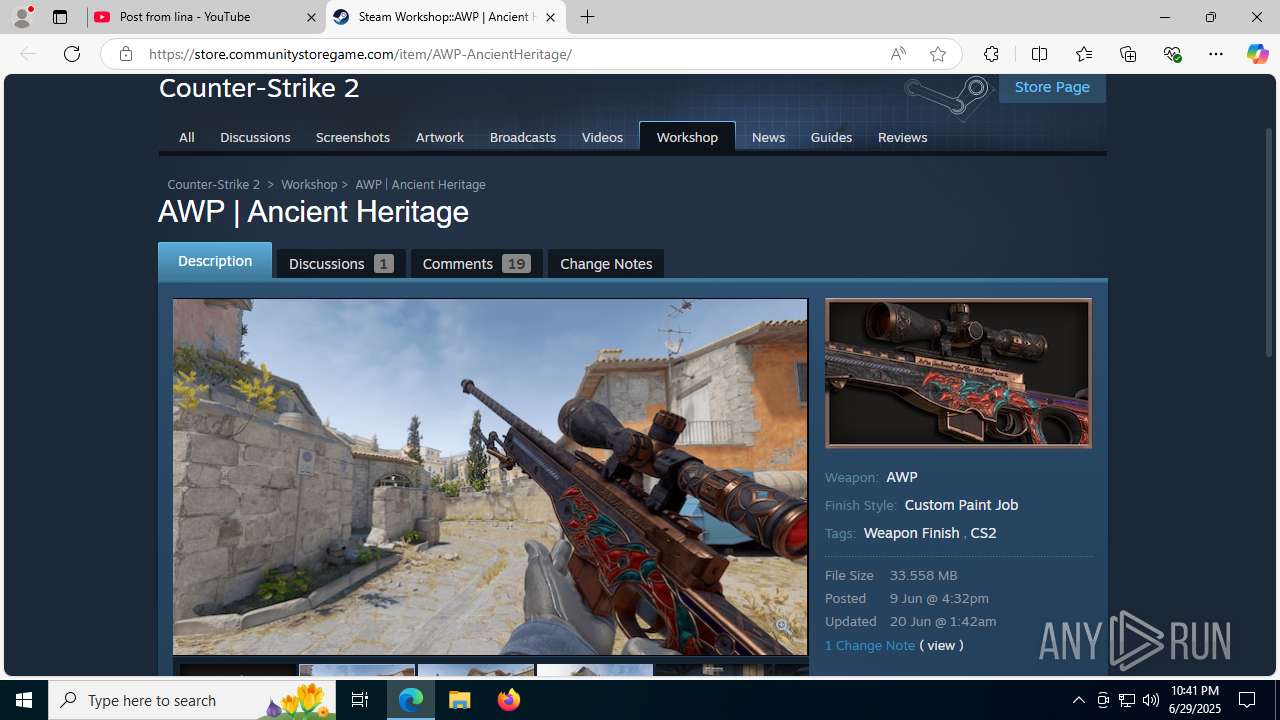Click the CS2 tag
The height and width of the screenshot is (720, 1280).
tap(983, 533)
